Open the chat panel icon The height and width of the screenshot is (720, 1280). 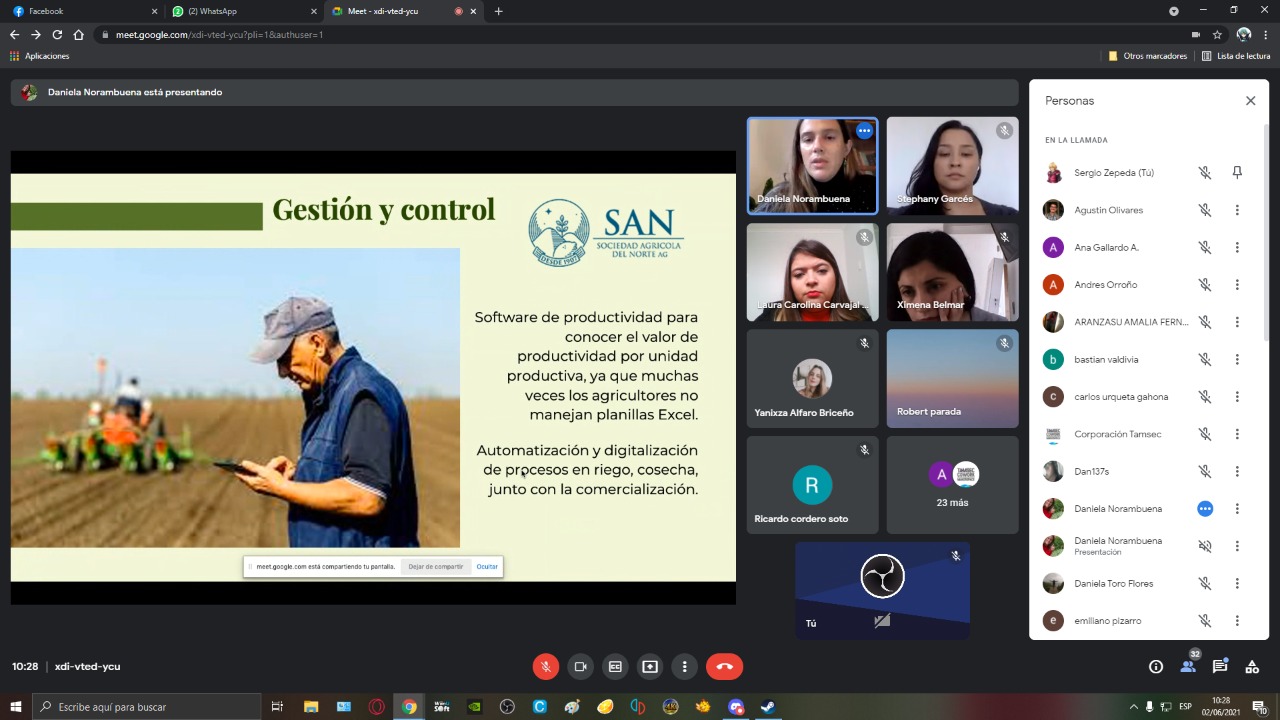click(1220, 667)
